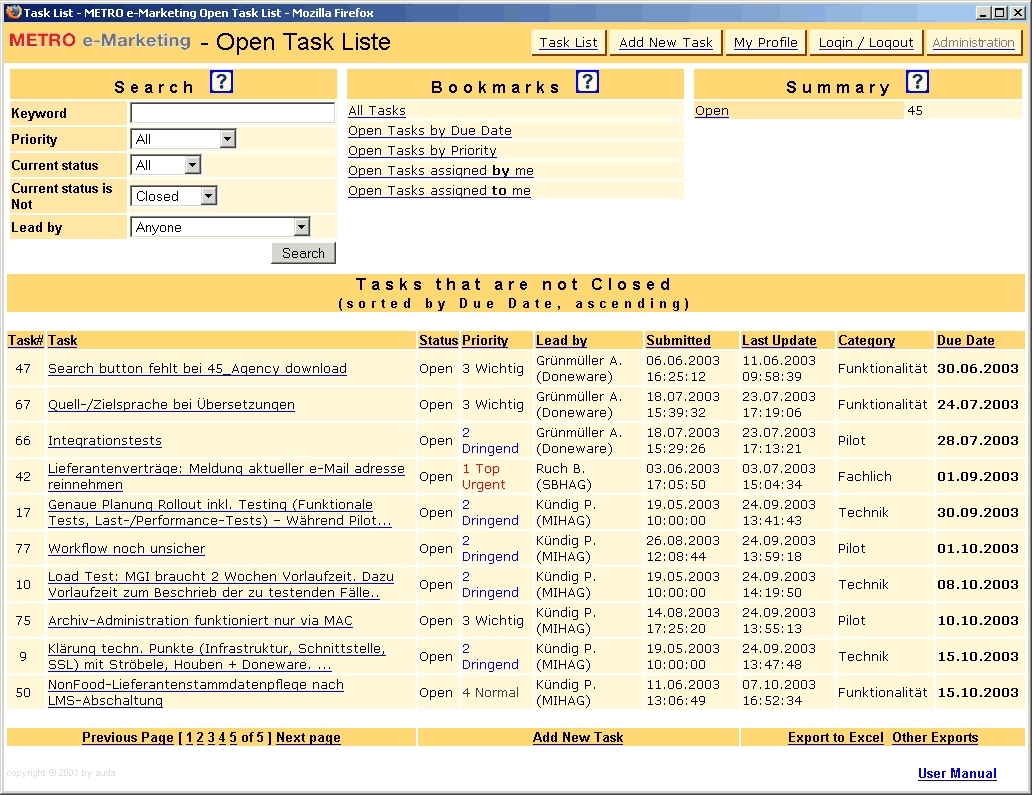Open Open Tasks by Priority bookmark

tap(422, 150)
